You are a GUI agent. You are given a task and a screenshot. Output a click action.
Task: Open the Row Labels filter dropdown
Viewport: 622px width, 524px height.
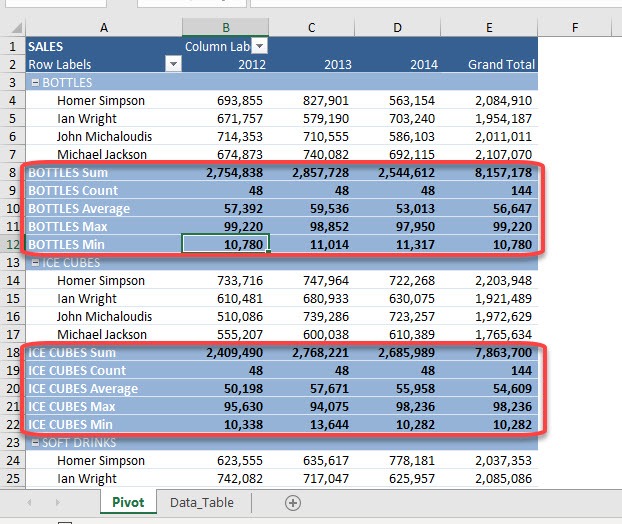173,64
